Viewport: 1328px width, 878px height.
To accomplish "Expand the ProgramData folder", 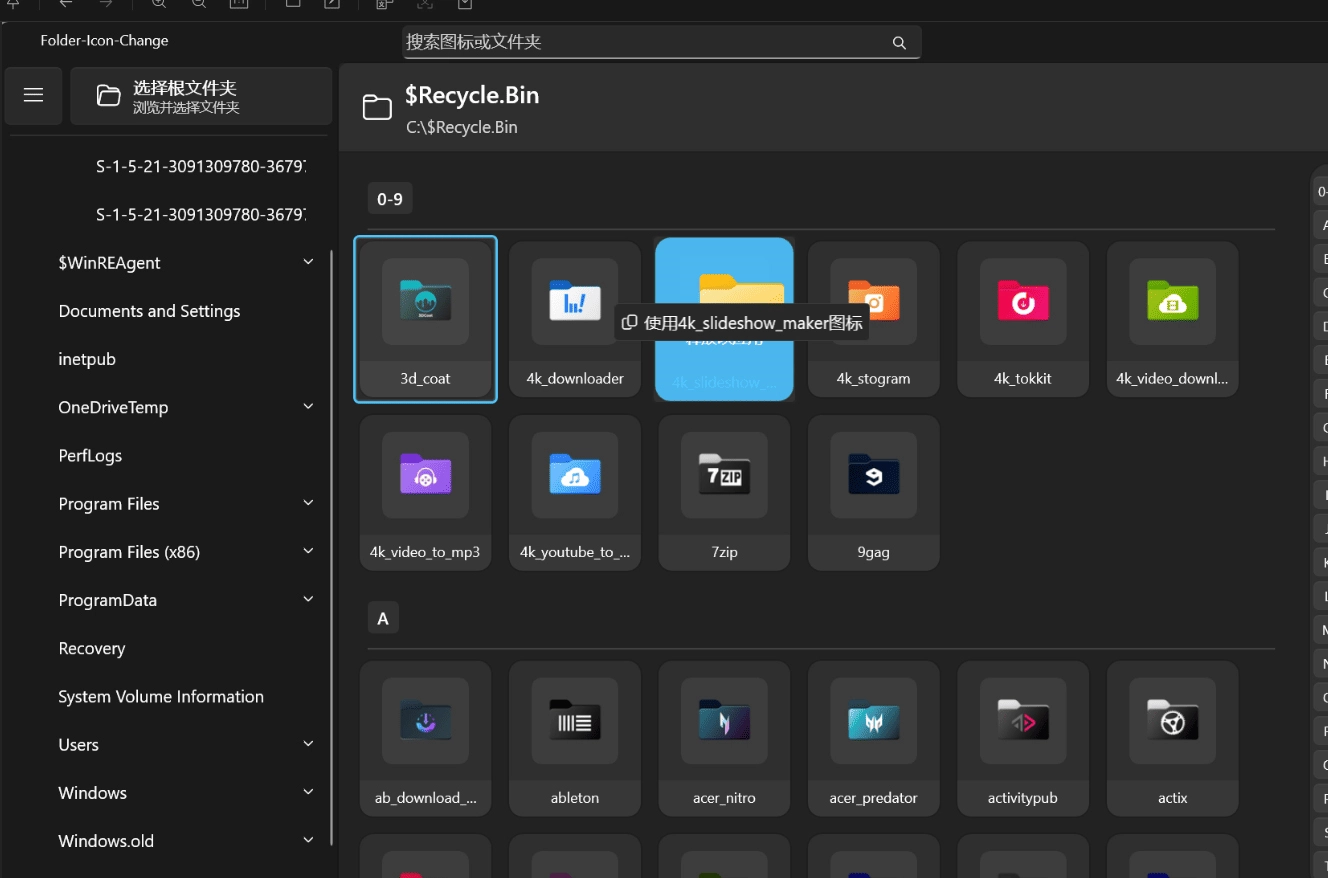I will tap(308, 600).
